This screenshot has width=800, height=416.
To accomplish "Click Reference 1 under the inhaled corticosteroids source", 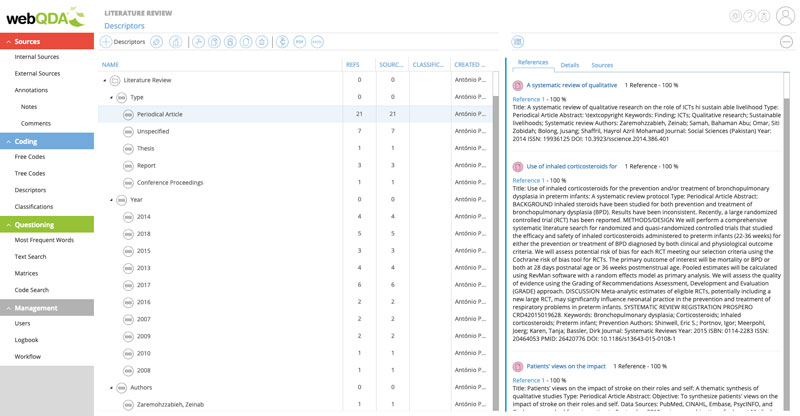I will pyautogui.click(x=528, y=181).
